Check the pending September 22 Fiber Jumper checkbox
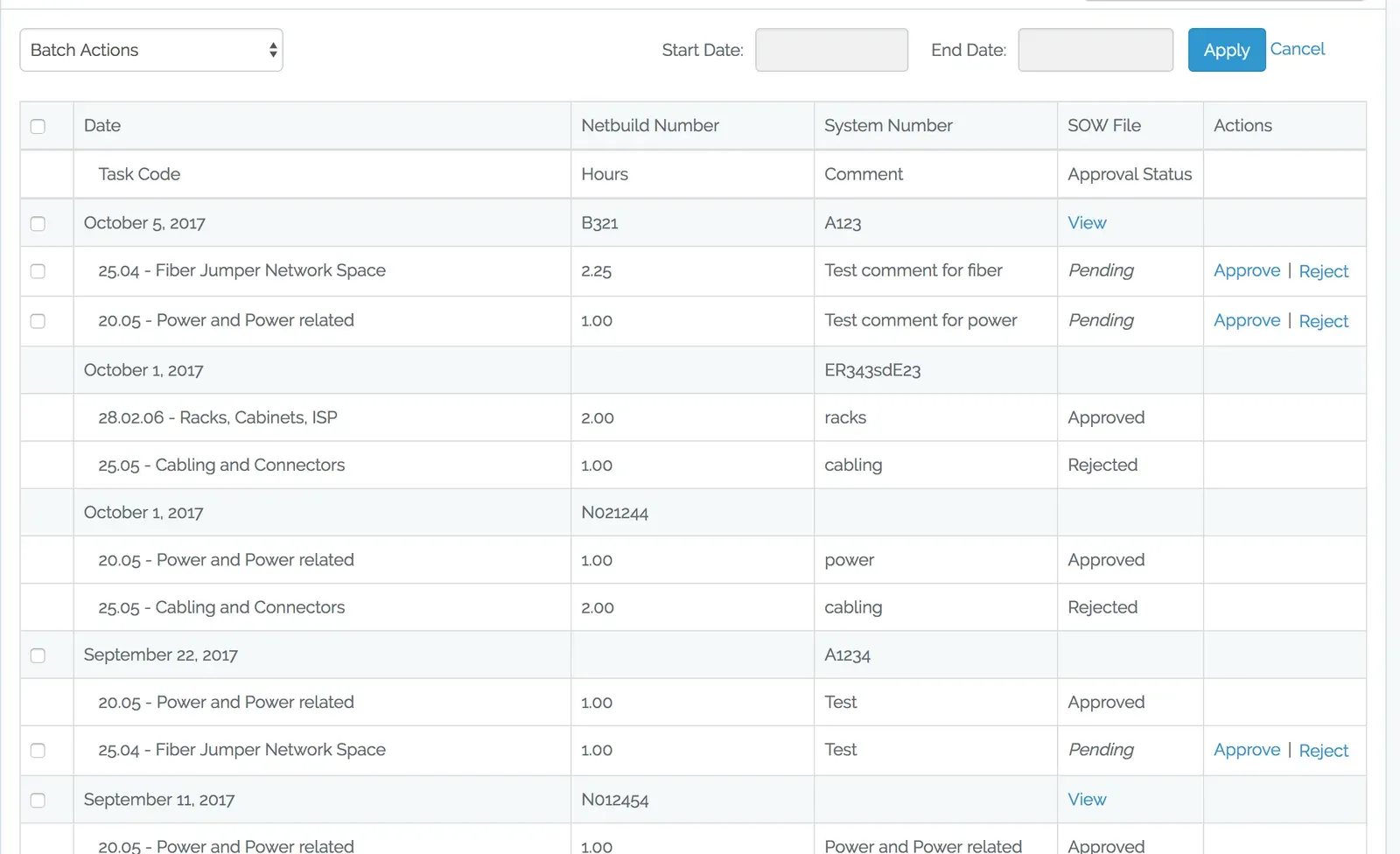This screenshot has height=854, width=1400. (x=38, y=750)
